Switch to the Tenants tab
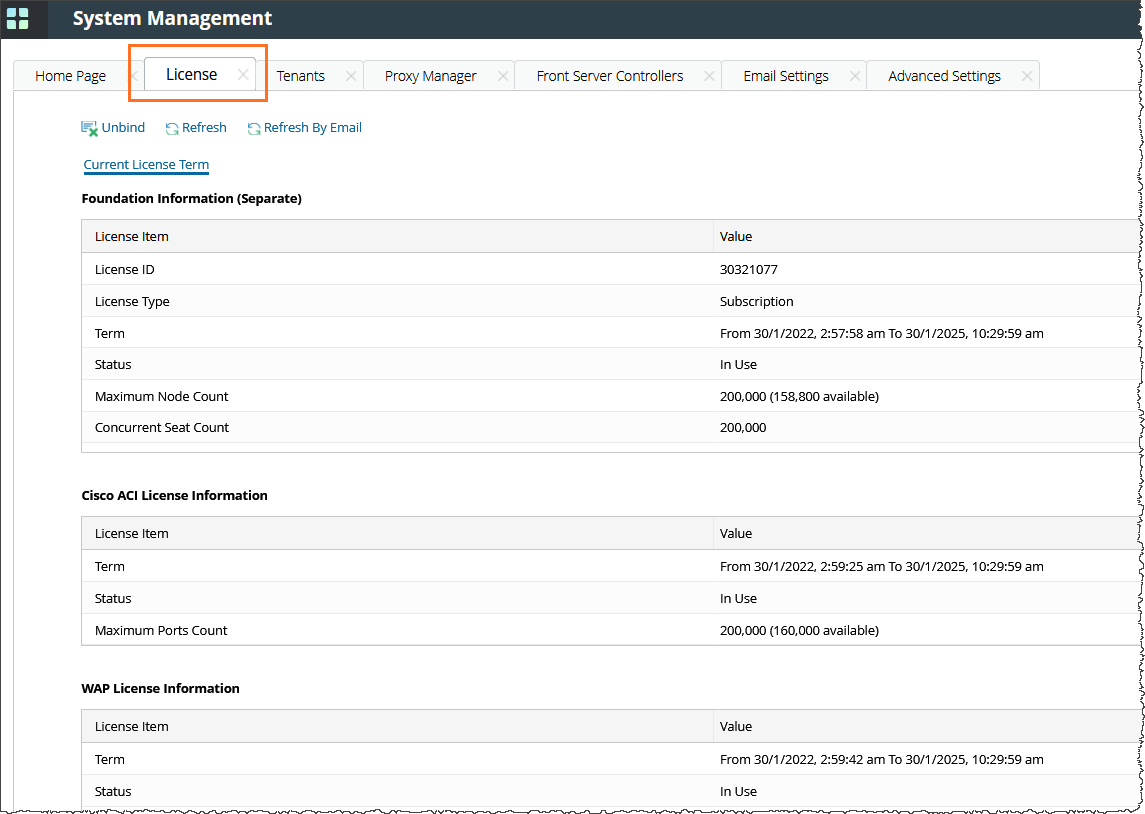Viewport: 1145px width, 814px height. tap(300, 76)
